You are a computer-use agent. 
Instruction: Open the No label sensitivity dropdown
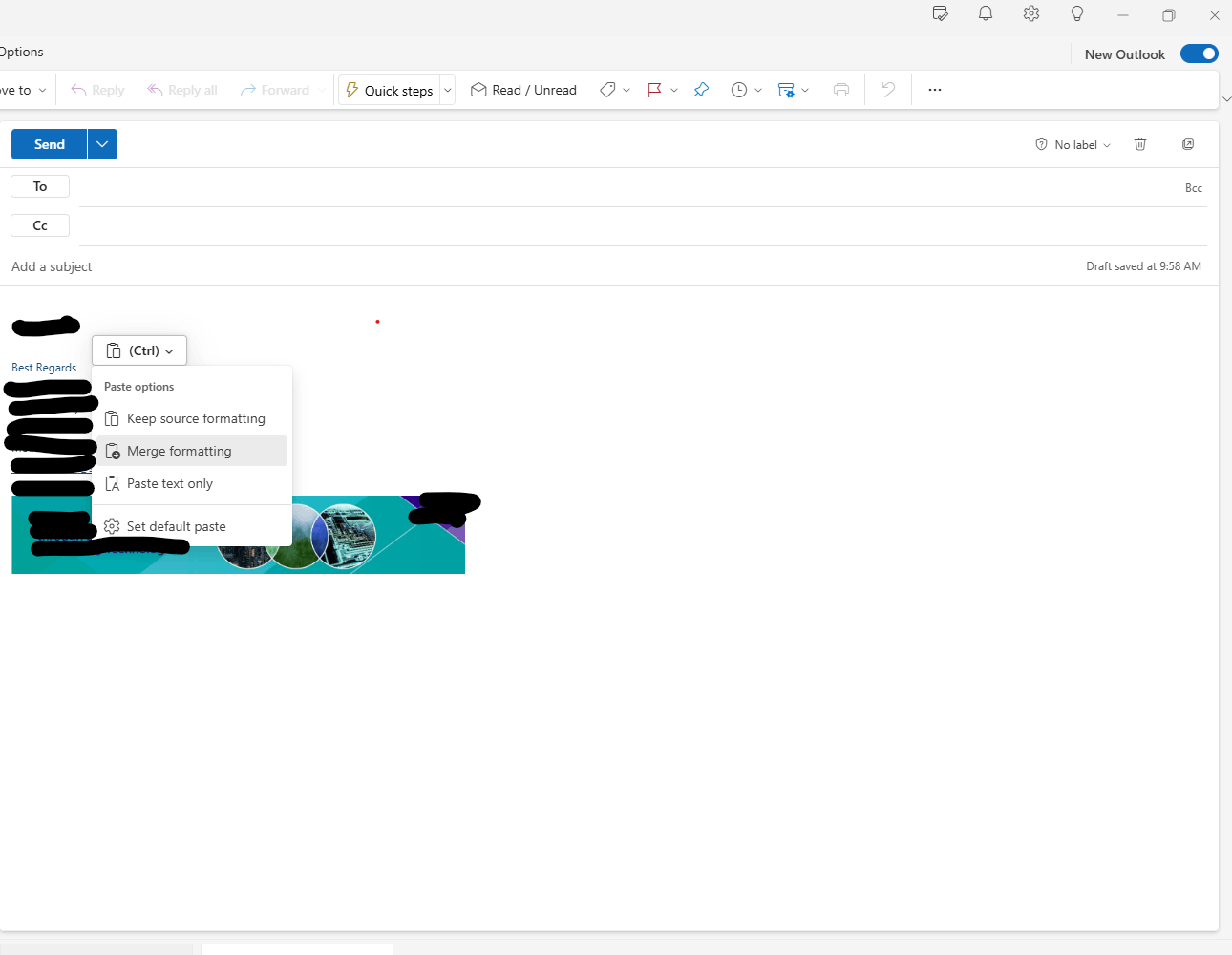click(x=1073, y=145)
